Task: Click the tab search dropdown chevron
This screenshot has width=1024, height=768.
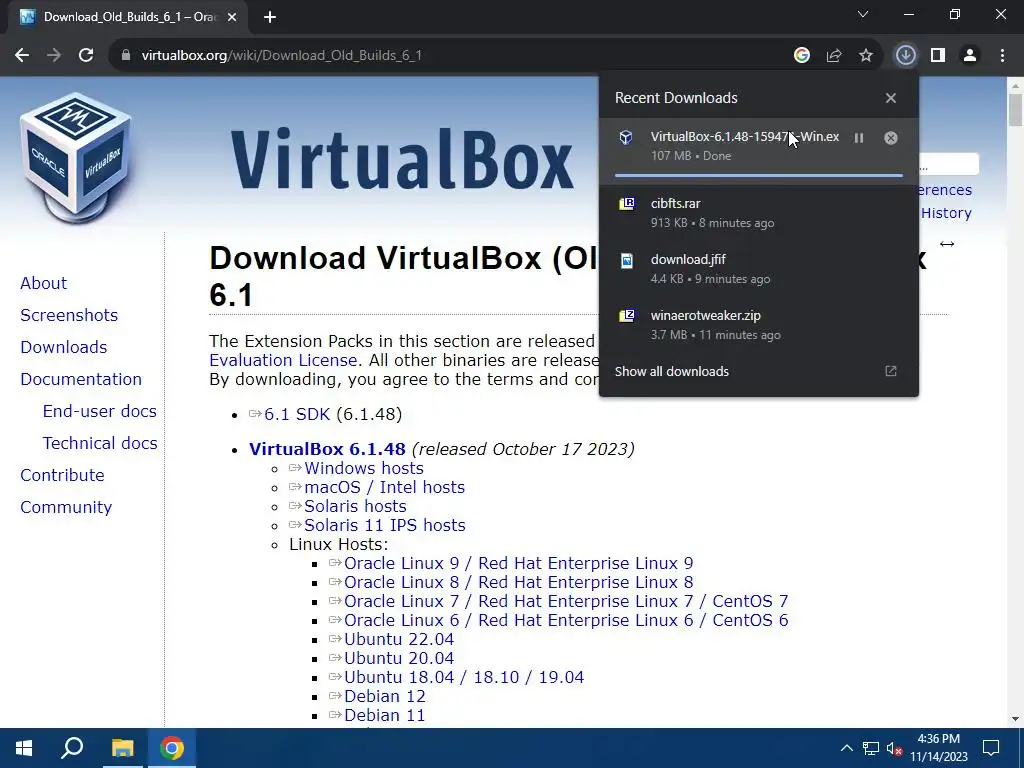Action: pyautogui.click(x=863, y=14)
